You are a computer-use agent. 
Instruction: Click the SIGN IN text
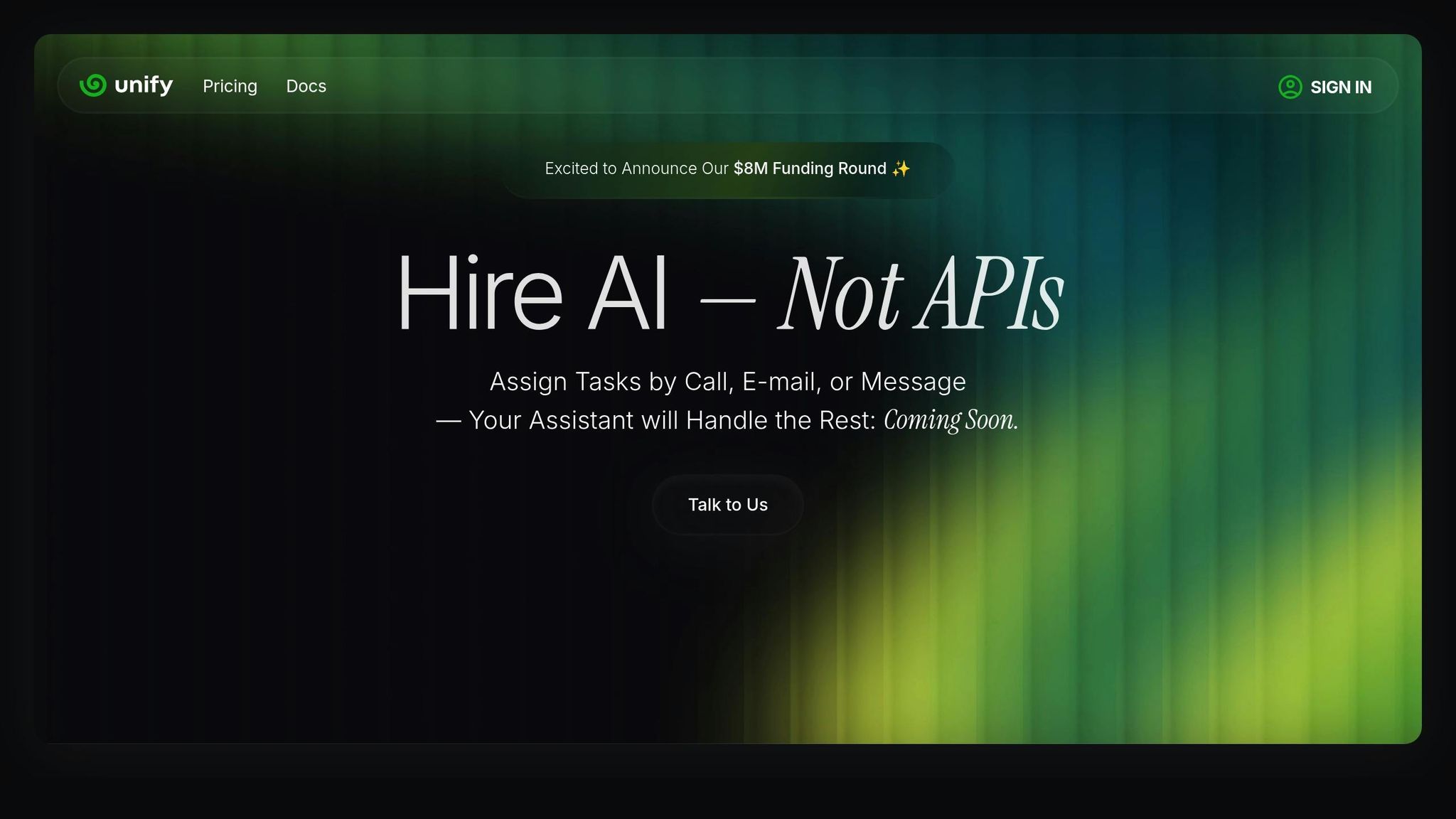1341,87
